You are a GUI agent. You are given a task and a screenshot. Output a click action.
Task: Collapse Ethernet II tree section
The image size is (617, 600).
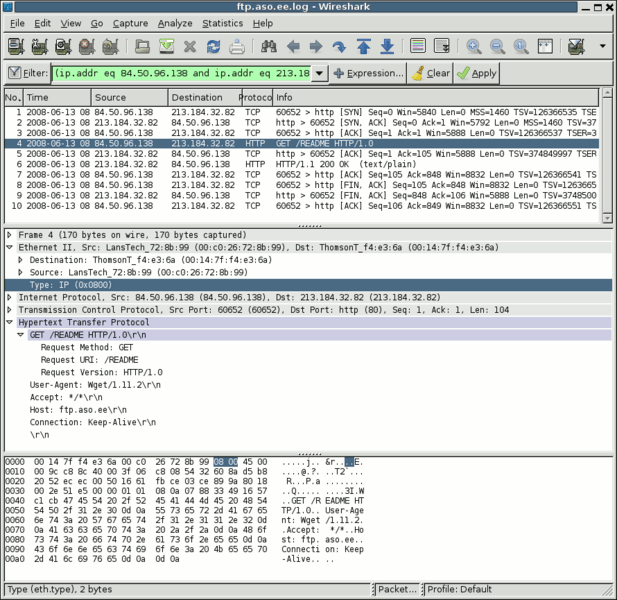(x=9, y=247)
